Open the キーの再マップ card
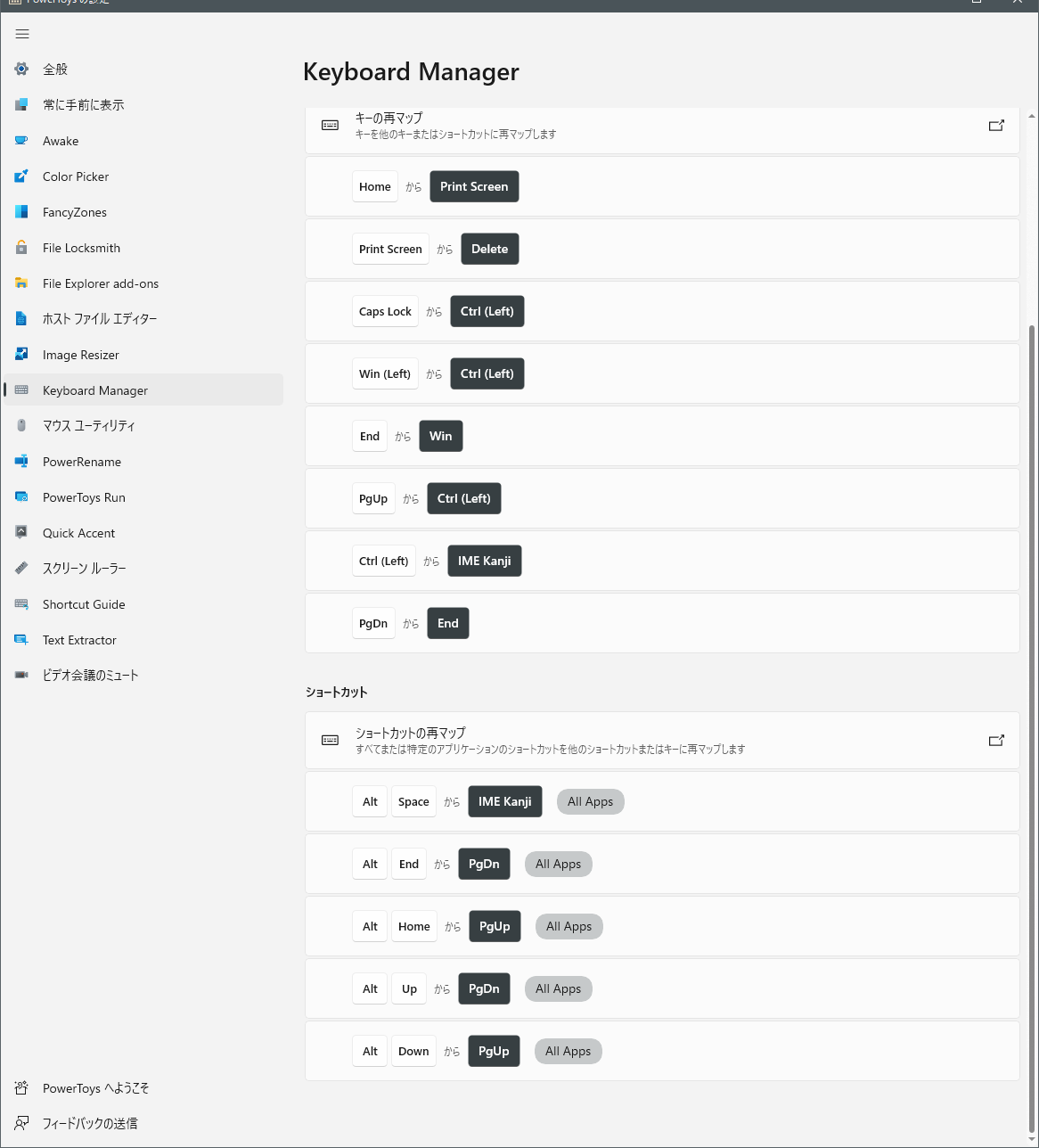Viewport: 1039px width, 1148px height. [662, 130]
